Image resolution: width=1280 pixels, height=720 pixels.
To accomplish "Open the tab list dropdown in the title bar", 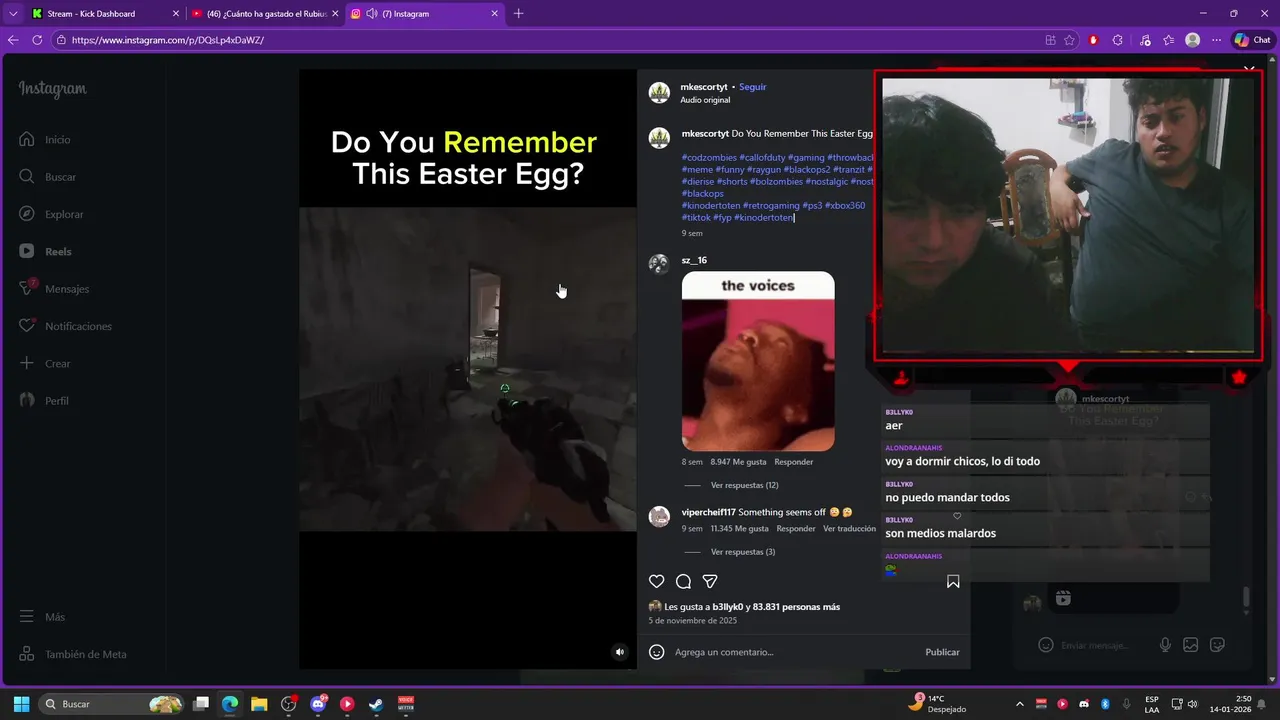I will point(13,14).
